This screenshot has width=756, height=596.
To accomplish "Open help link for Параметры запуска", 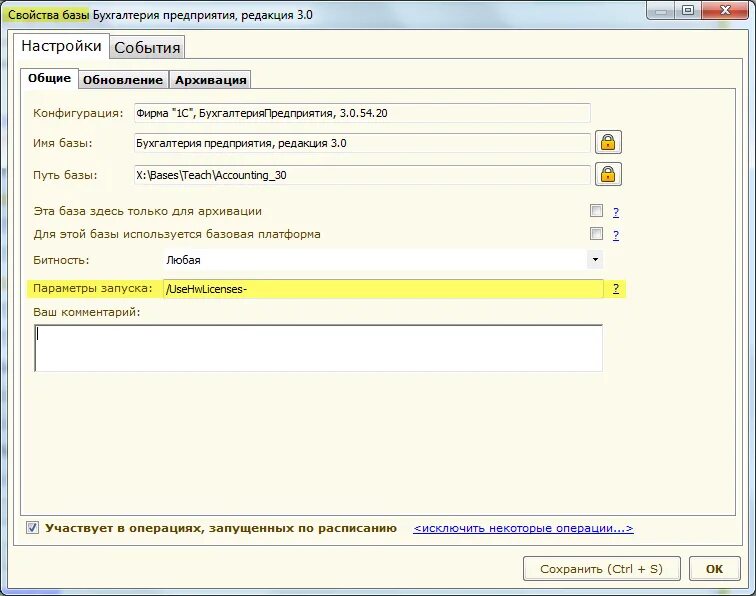I will click(x=616, y=288).
